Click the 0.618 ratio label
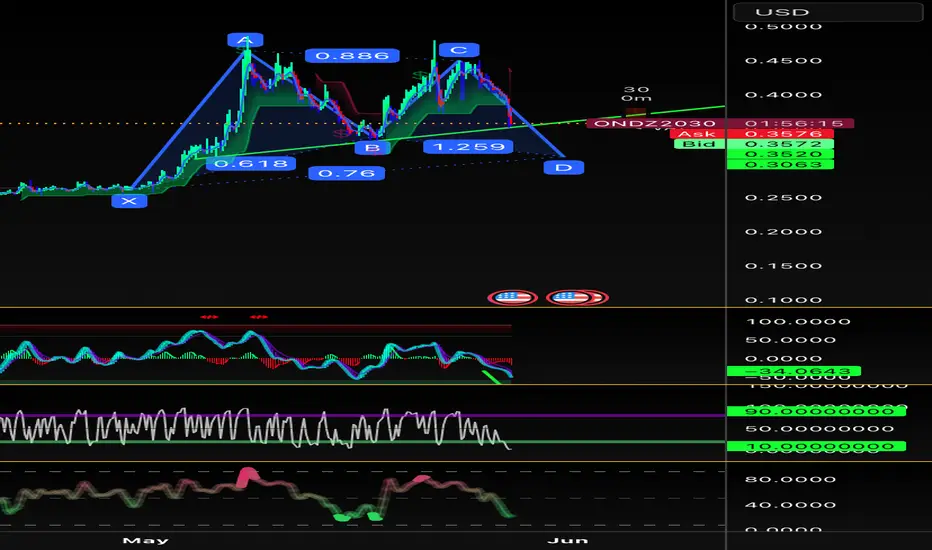This screenshot has width=932, height=550. pyautogui.click(x=250, y=164)
